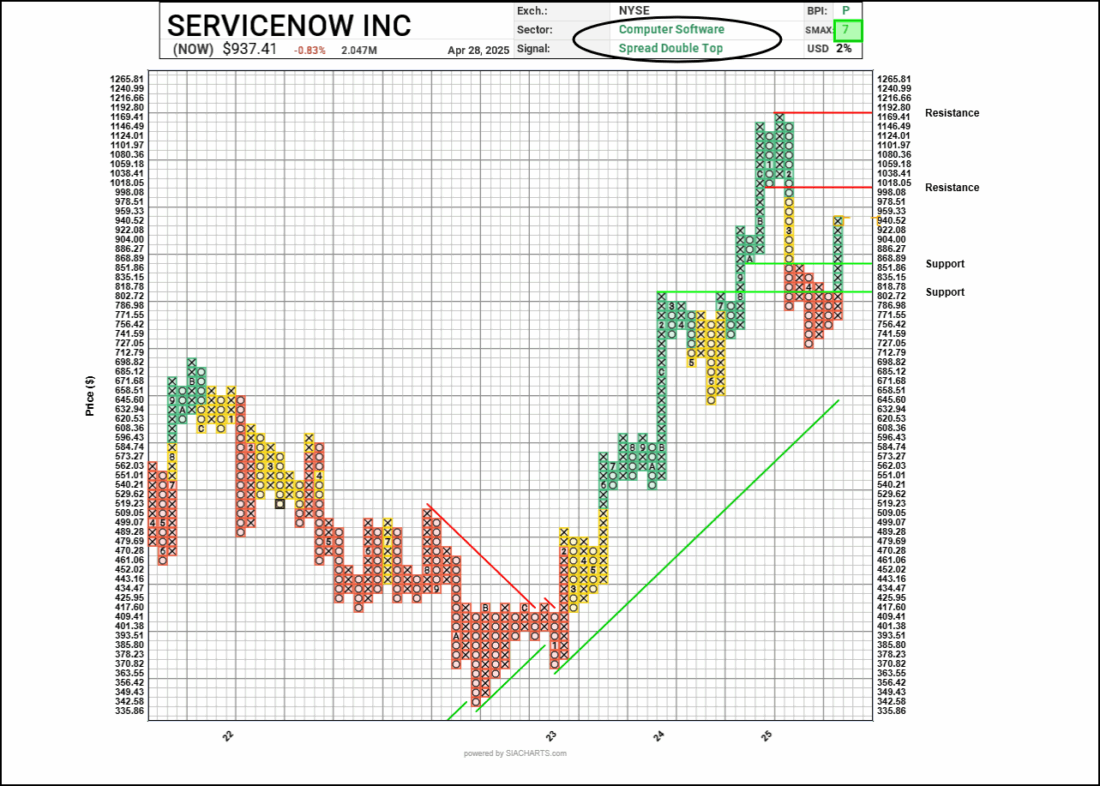The width and height of the screenshot is (1100, 786).
Task: Select the NYSE exchange value
Action: [x=633, y=11]
